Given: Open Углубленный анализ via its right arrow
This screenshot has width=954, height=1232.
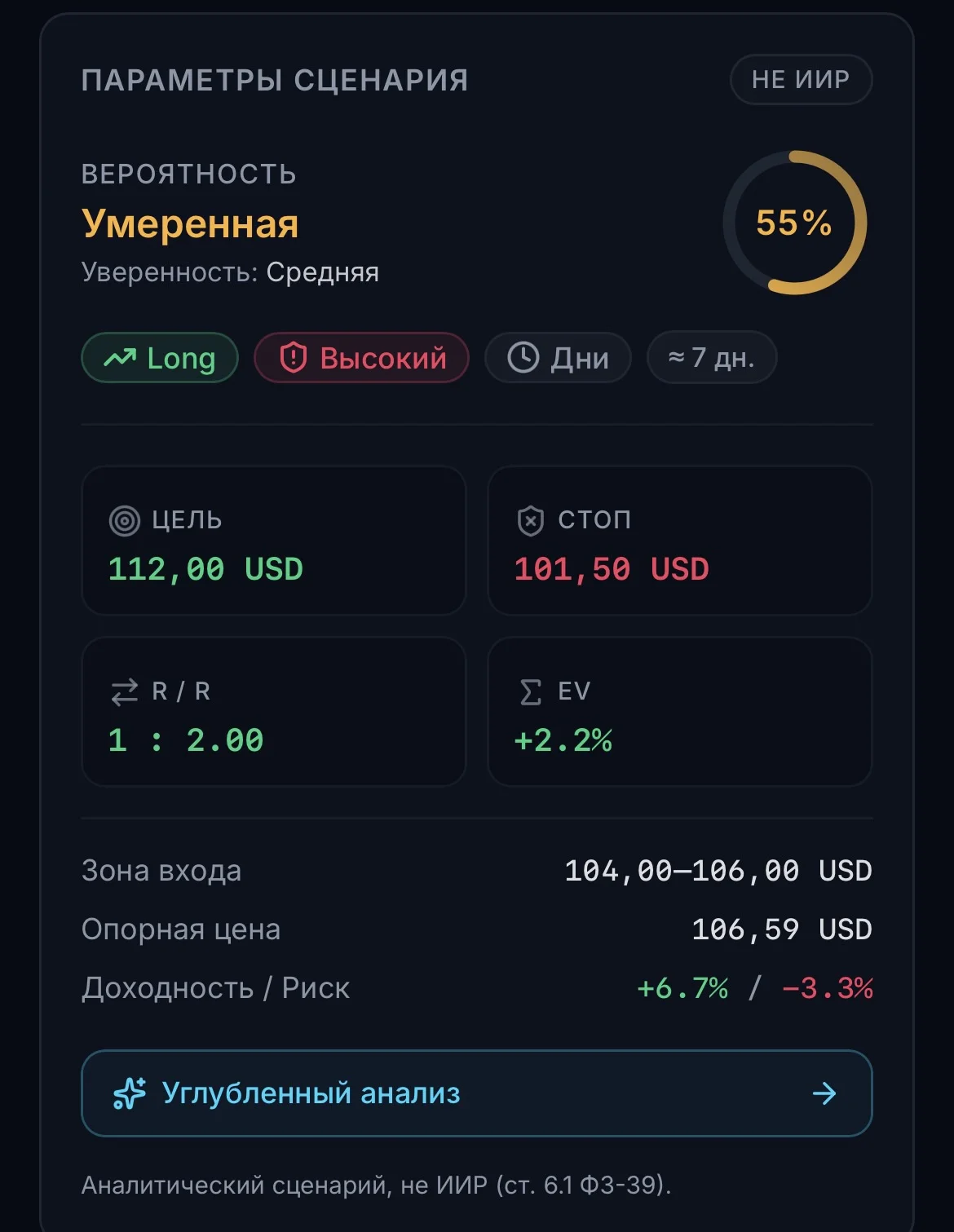Looking at the screenshot, I should (824, 1093).
